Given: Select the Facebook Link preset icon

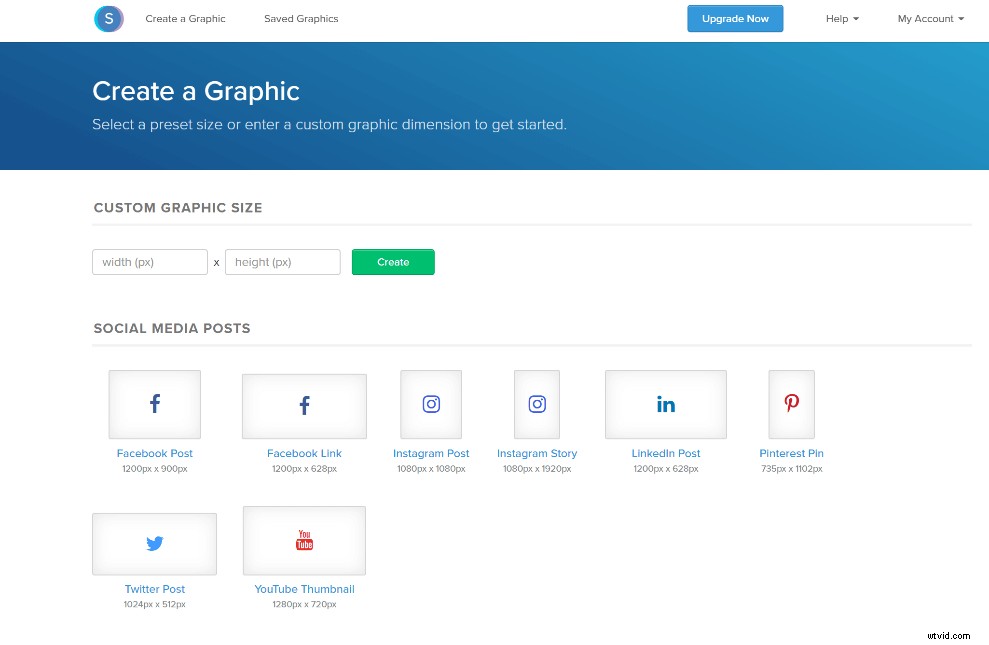Looking at the screenshot, I should pos(304,405).
